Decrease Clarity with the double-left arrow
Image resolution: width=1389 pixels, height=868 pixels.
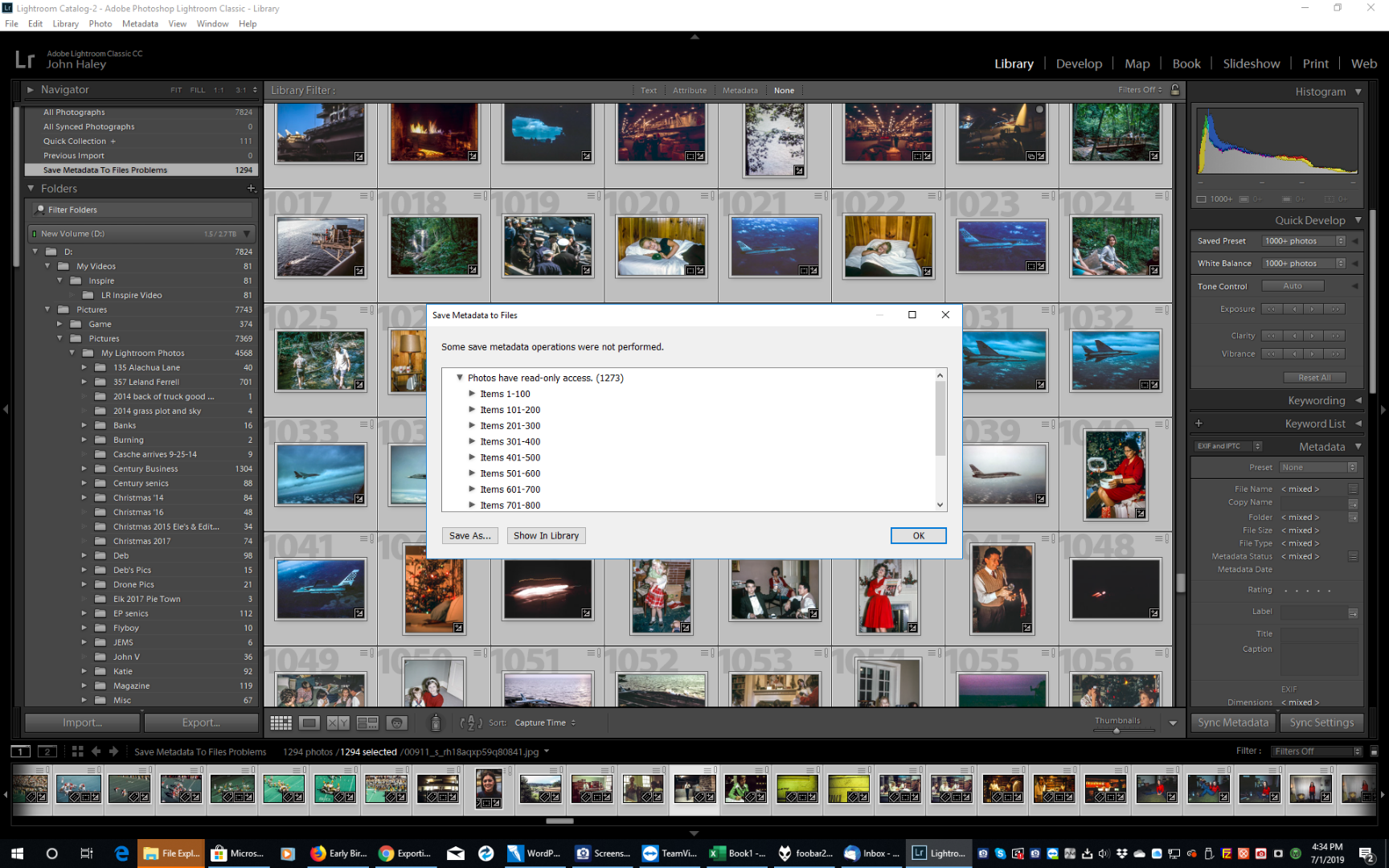point(1272,336)
